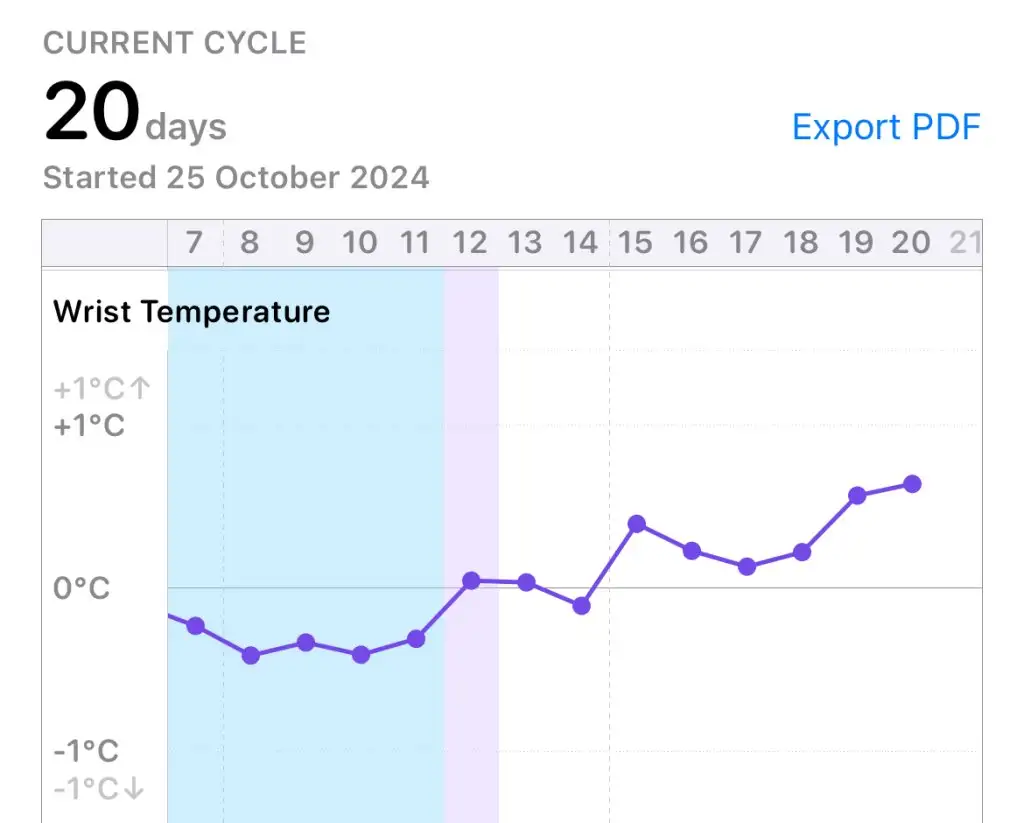Viewport: 1024px width, 823px height.
Task: Tap day 20 in the day header row
Action: 910,243
